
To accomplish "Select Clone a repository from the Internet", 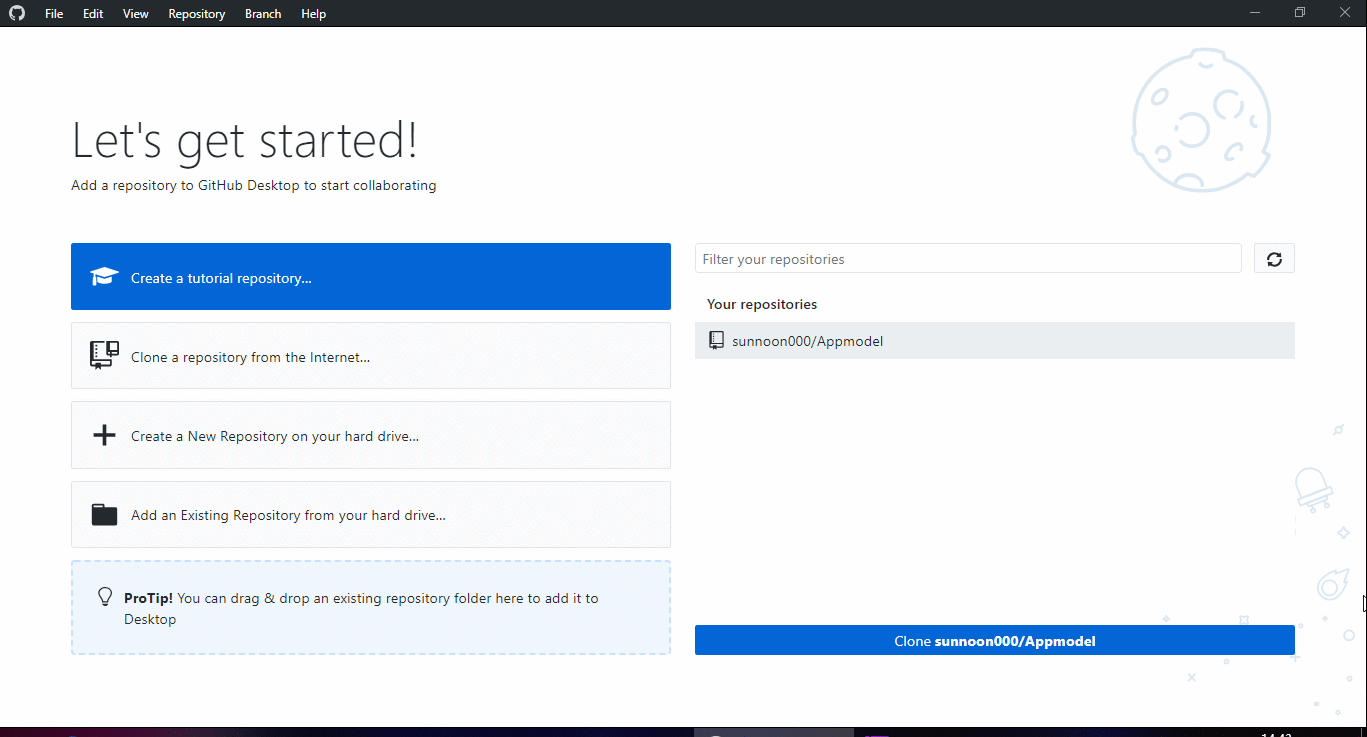I will click(371, 356).
